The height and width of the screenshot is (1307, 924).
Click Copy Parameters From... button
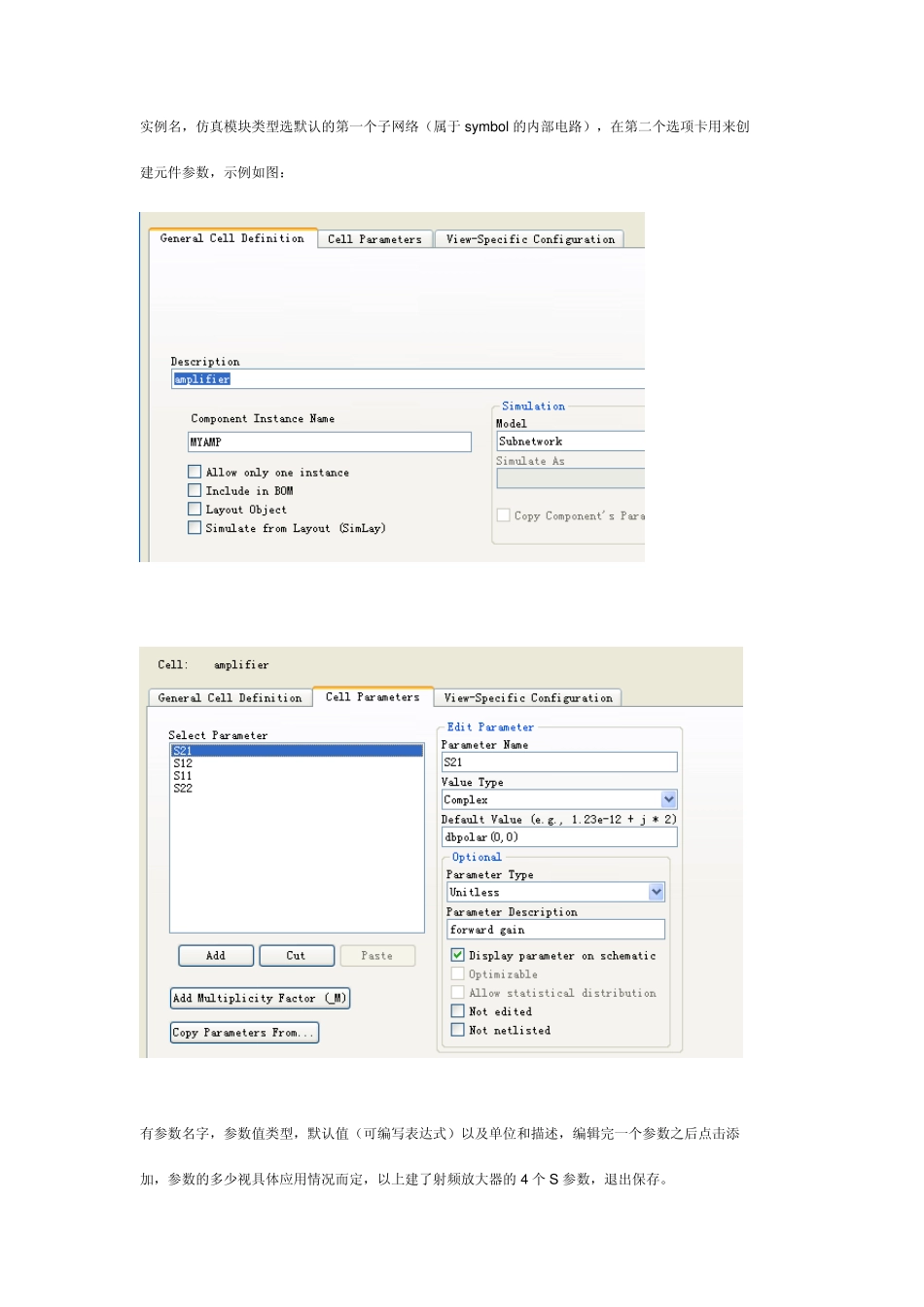(244, 1033)
